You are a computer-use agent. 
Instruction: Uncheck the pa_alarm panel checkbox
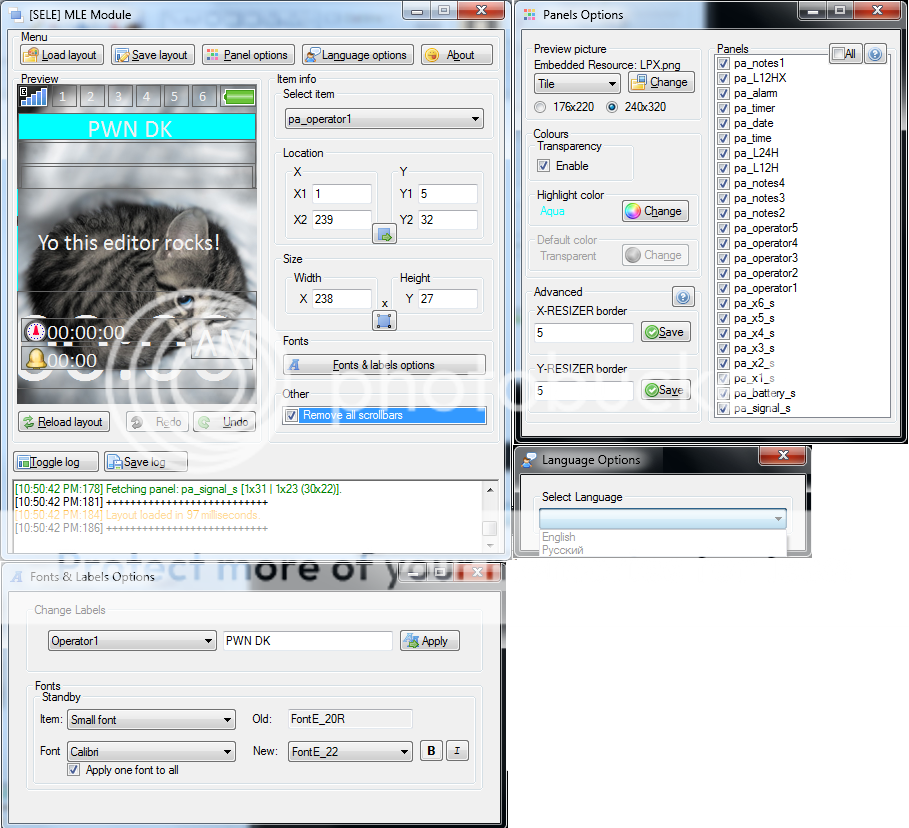point(723,93)
